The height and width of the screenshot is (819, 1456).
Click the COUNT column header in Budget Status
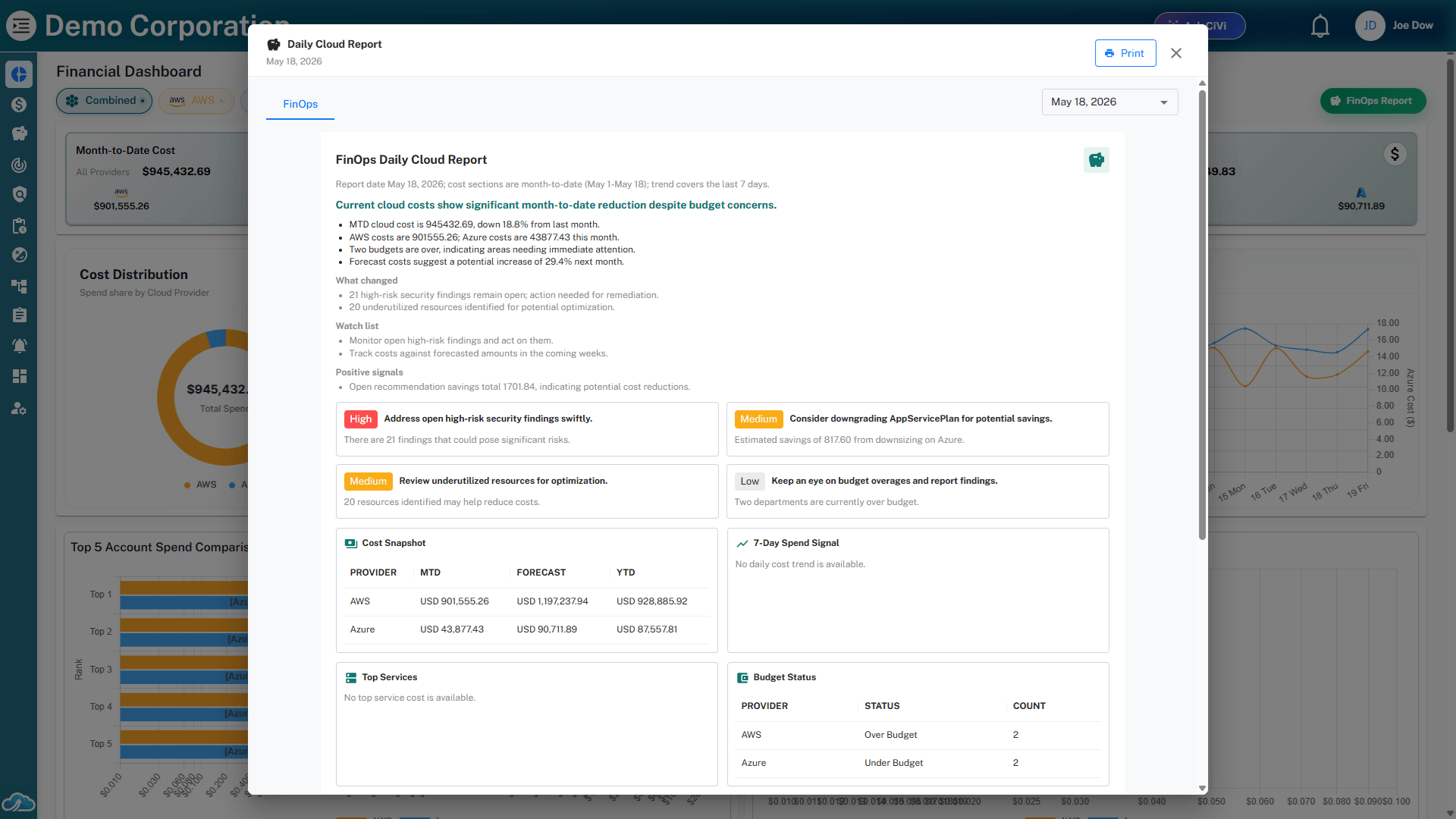tap(1029, 706)
